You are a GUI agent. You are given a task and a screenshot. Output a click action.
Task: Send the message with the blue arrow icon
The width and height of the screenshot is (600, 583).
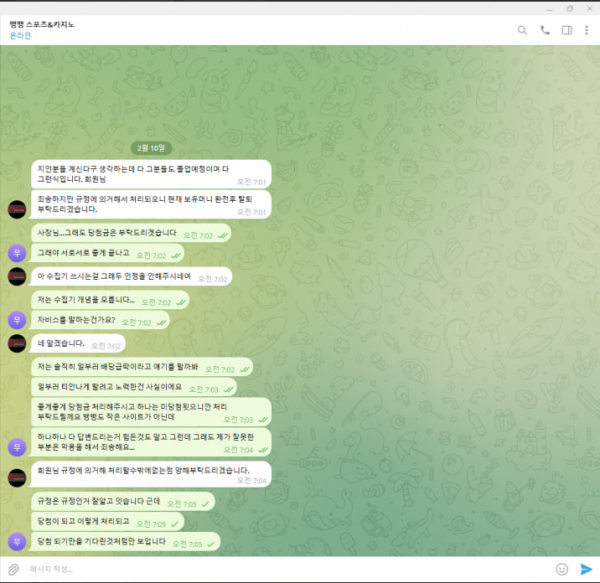coord(585,569)
